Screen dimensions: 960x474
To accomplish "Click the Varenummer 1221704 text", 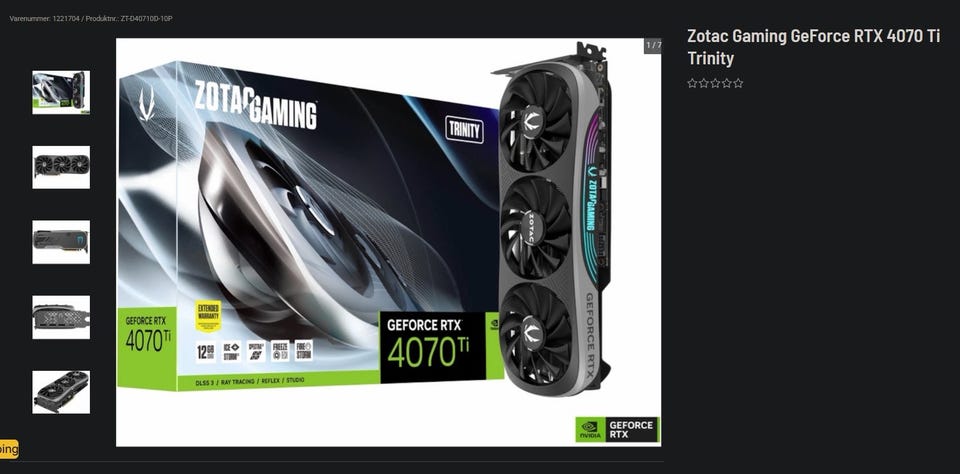I will pos(43,19).
